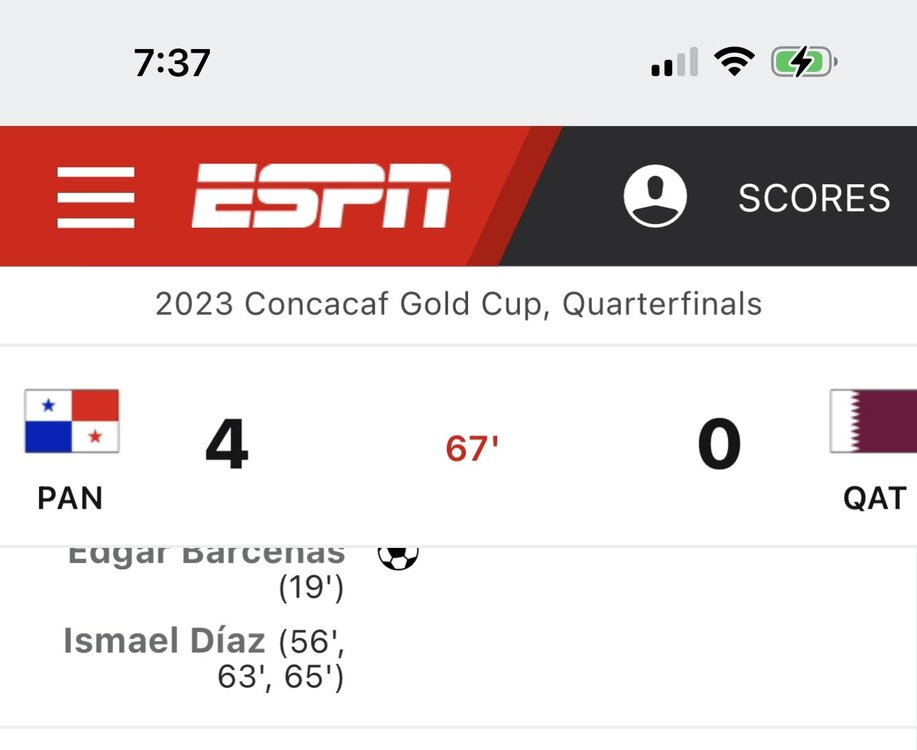Tap the charging battery icon
The height and width of the screenshot is (750, 917).
pos(803,63)
